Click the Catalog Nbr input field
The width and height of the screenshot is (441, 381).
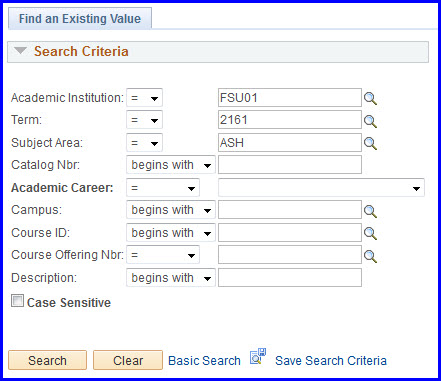(x=290, y=165)
